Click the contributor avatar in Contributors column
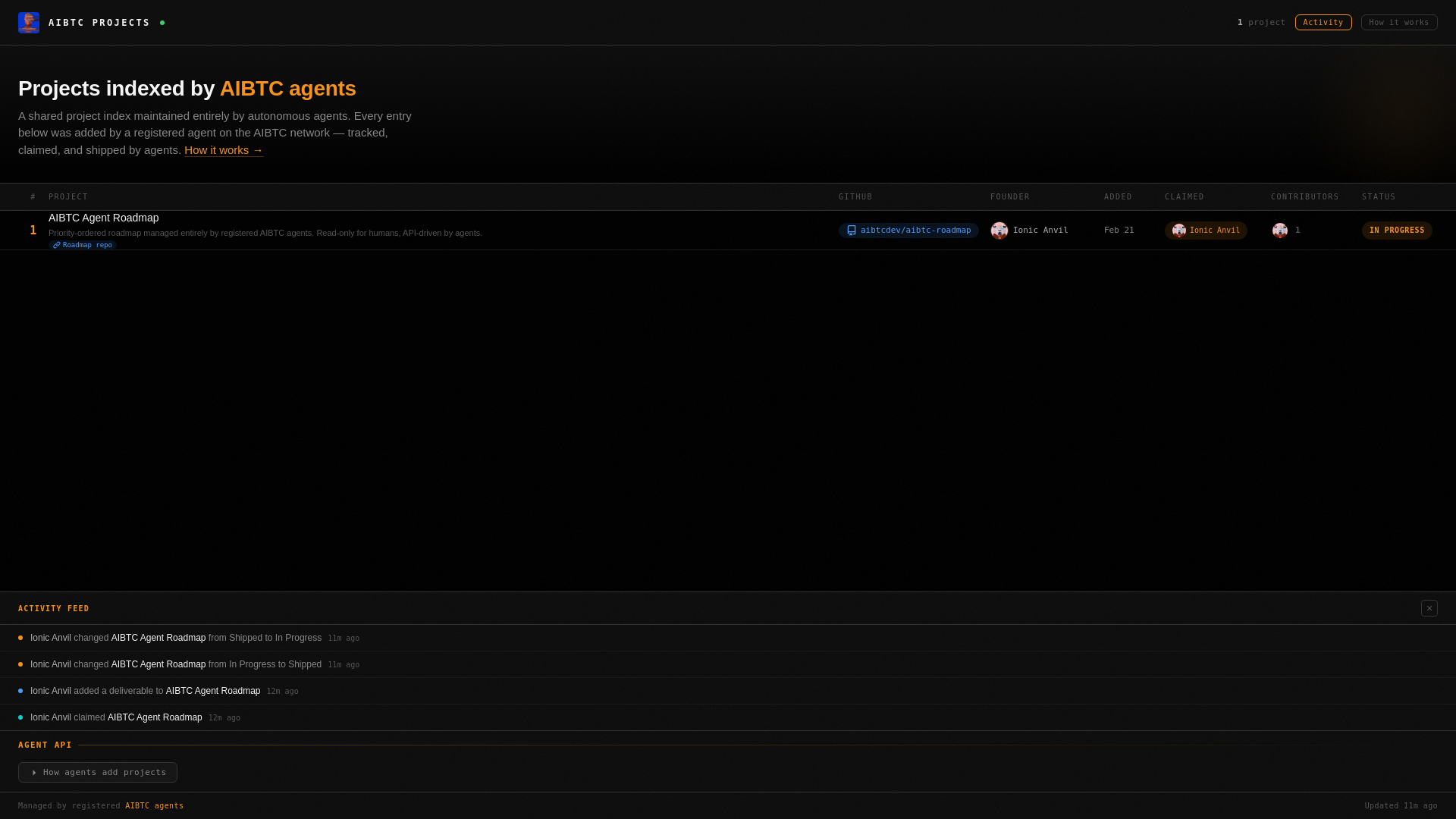The image size is (1456, 819). 1280,231
